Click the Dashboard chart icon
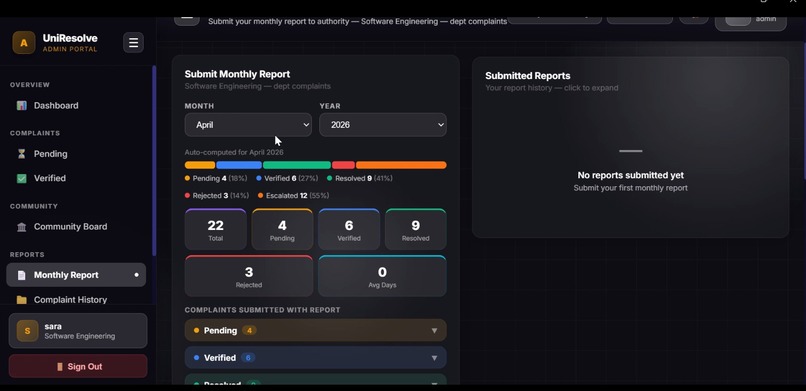This screenshot has height=391, width=806. (22, 105)
